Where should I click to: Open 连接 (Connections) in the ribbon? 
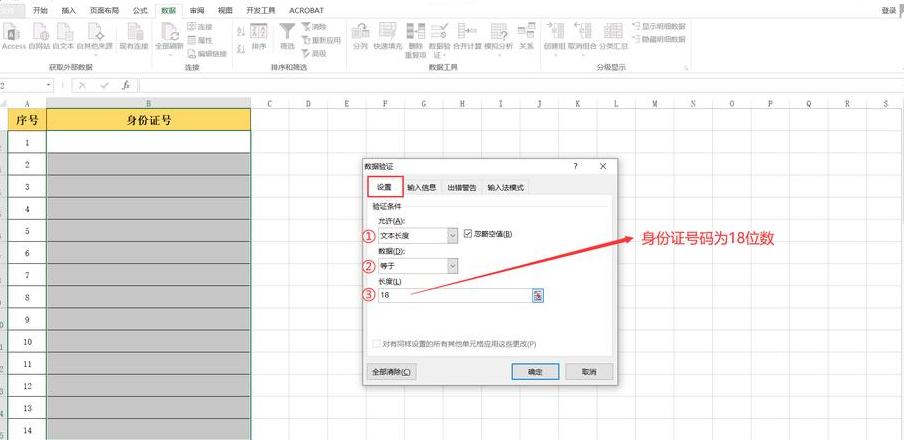[x=200, y=27]
